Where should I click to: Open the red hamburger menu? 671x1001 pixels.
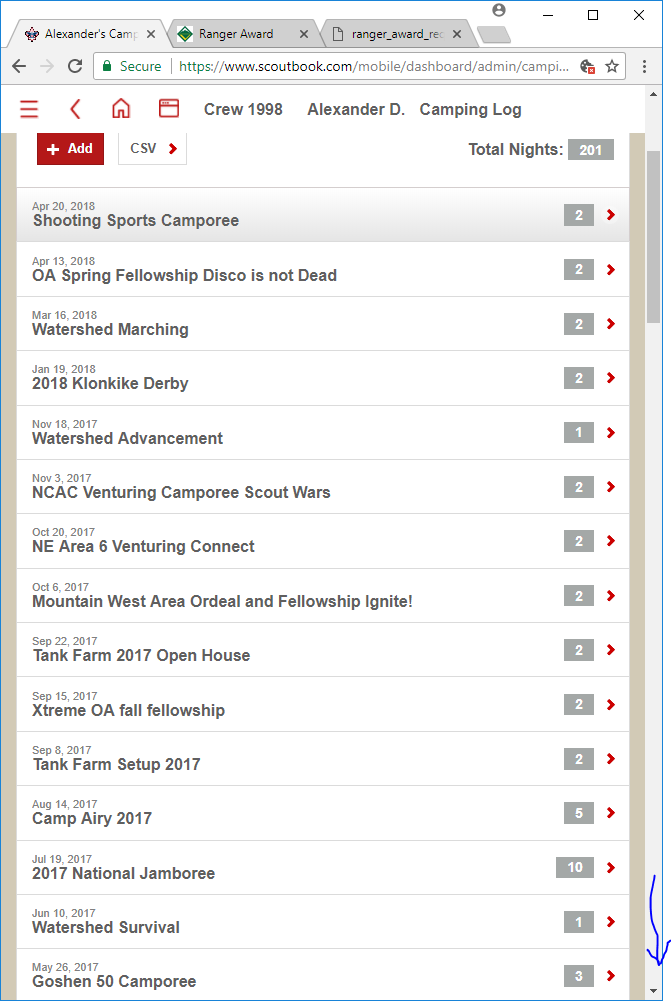click(x=29, y=109)
